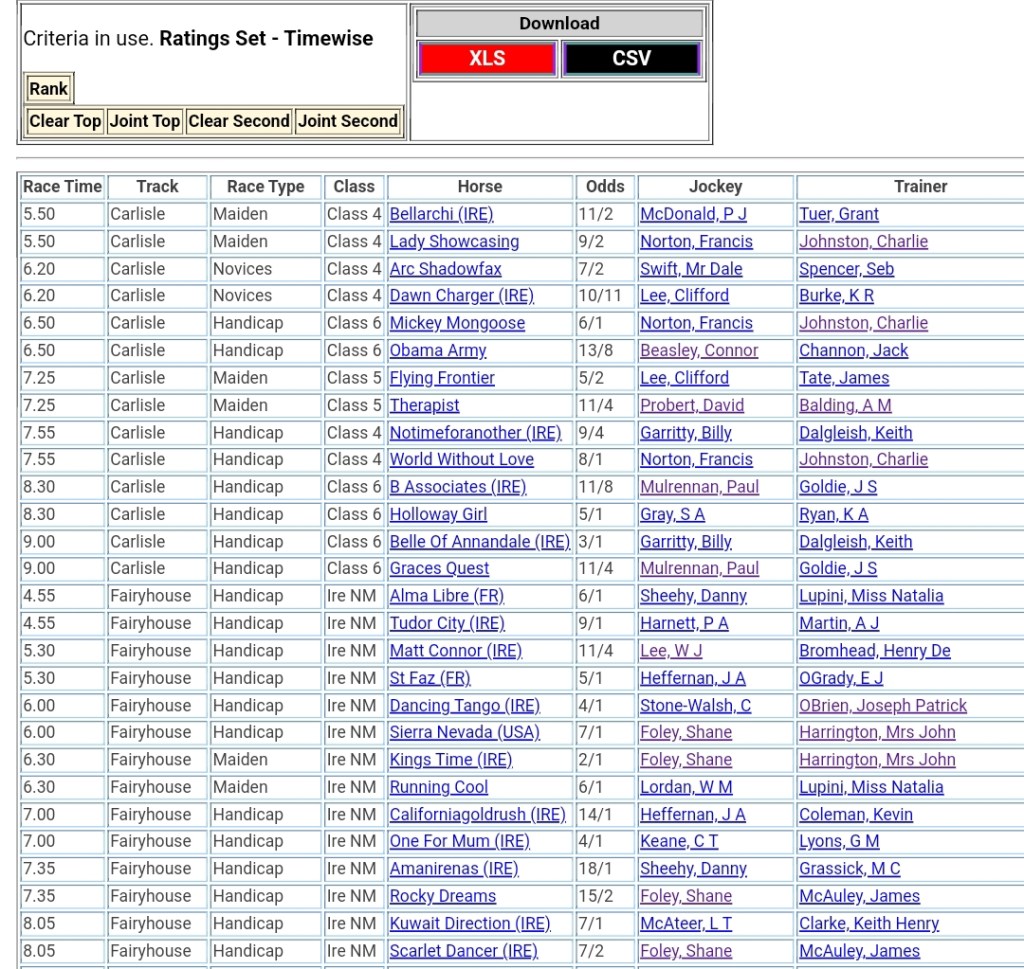
Task: Download the ratings as CSV
Action: [631, 58]
